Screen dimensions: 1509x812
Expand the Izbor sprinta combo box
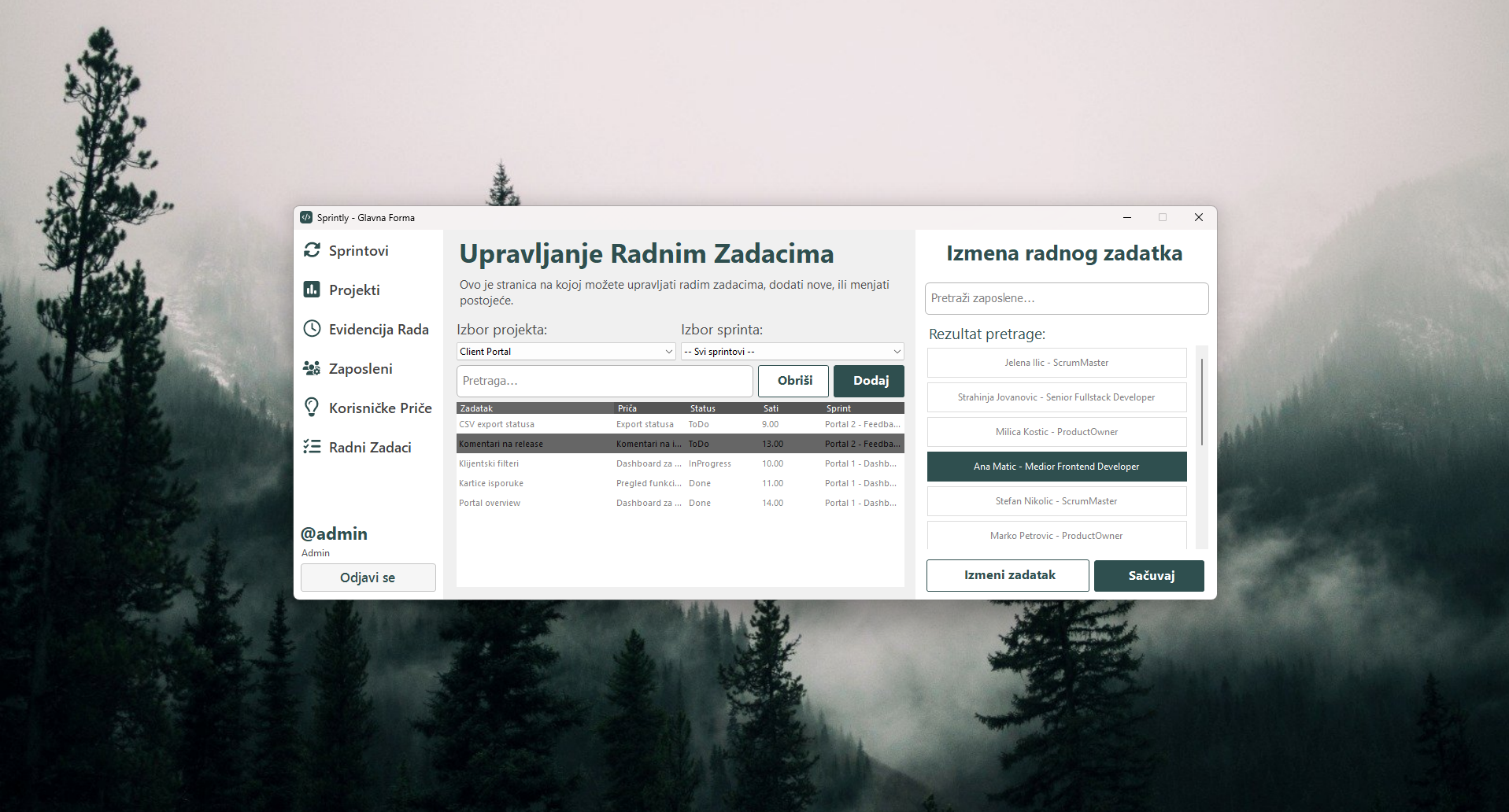click(792, 352)
